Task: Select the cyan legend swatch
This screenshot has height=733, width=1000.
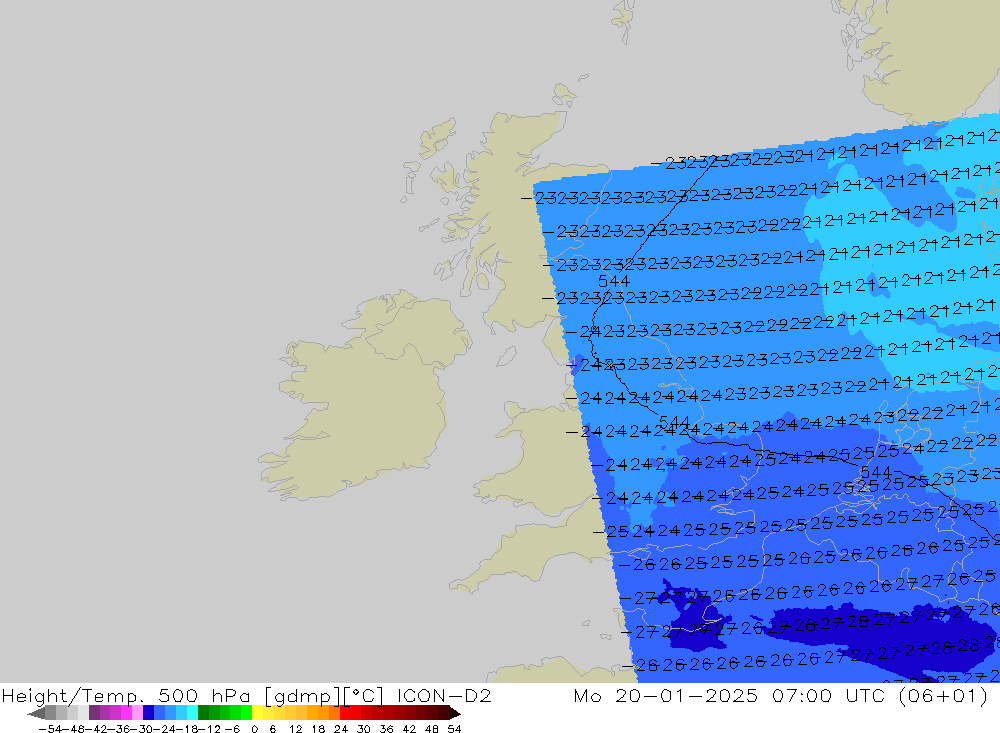Action: click(192, 713)
